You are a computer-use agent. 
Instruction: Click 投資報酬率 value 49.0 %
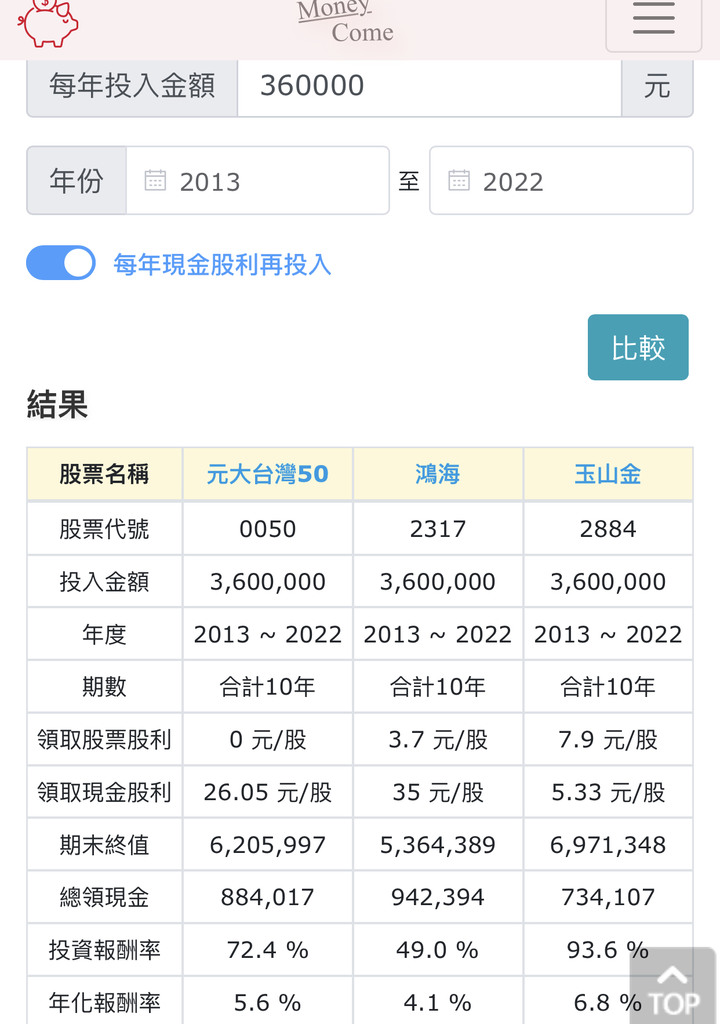(x=438, y=950)
